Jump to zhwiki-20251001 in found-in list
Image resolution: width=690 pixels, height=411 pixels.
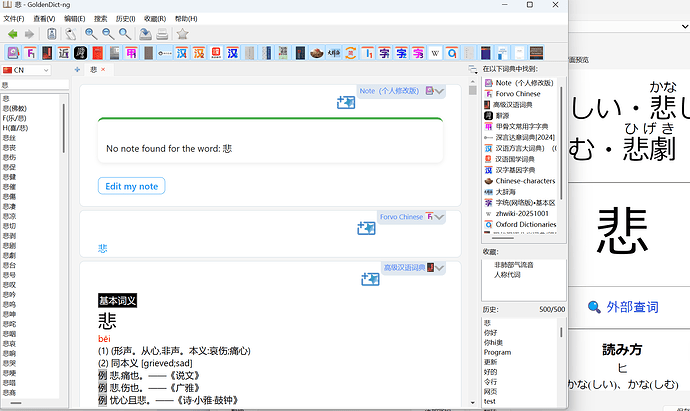[522, 213]
